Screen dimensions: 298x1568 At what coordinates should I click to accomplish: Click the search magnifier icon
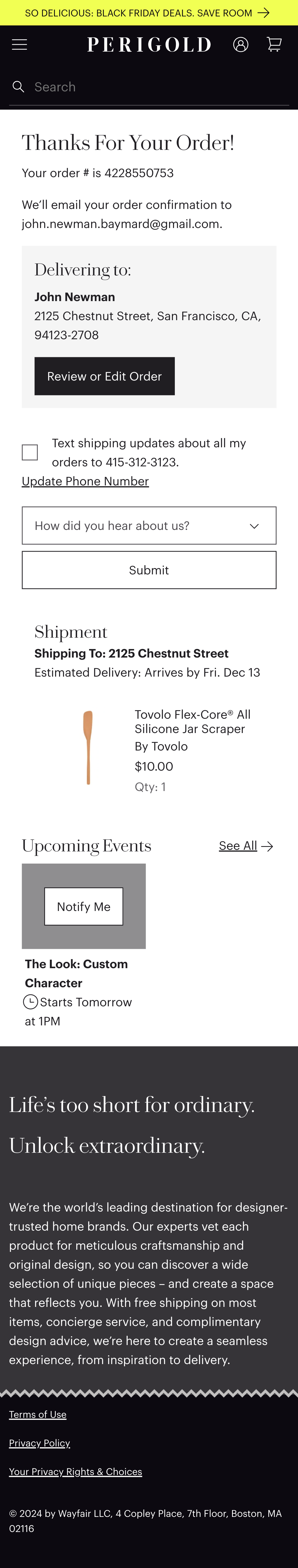tap(18, 87)
